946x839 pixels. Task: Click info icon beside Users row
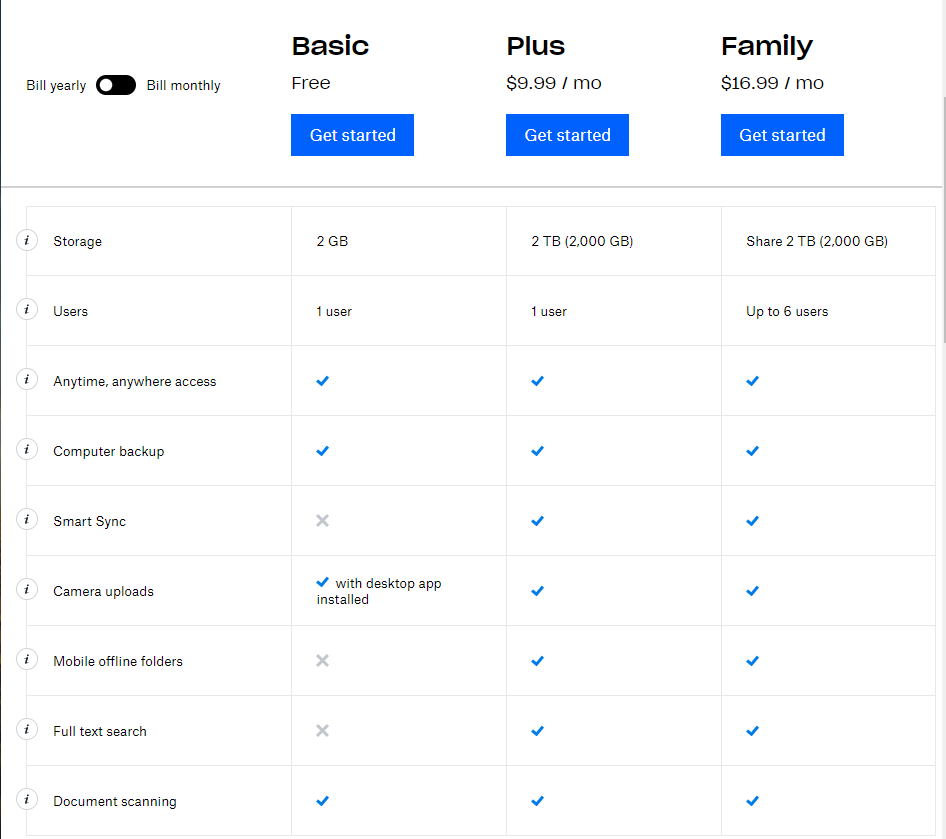tap(27, 310)
